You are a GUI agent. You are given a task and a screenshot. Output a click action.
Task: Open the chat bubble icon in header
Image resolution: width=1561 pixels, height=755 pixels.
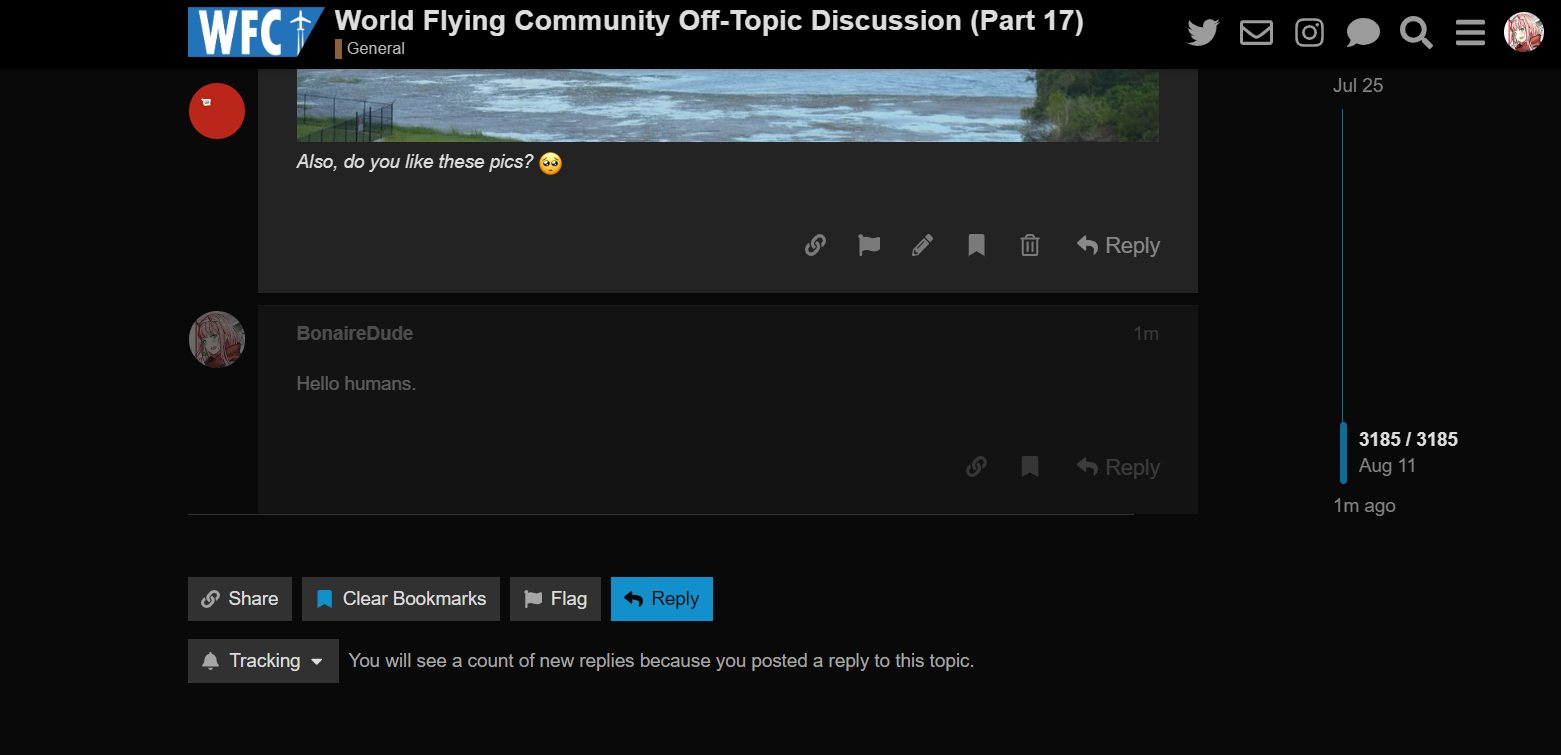coord(1363,33)
